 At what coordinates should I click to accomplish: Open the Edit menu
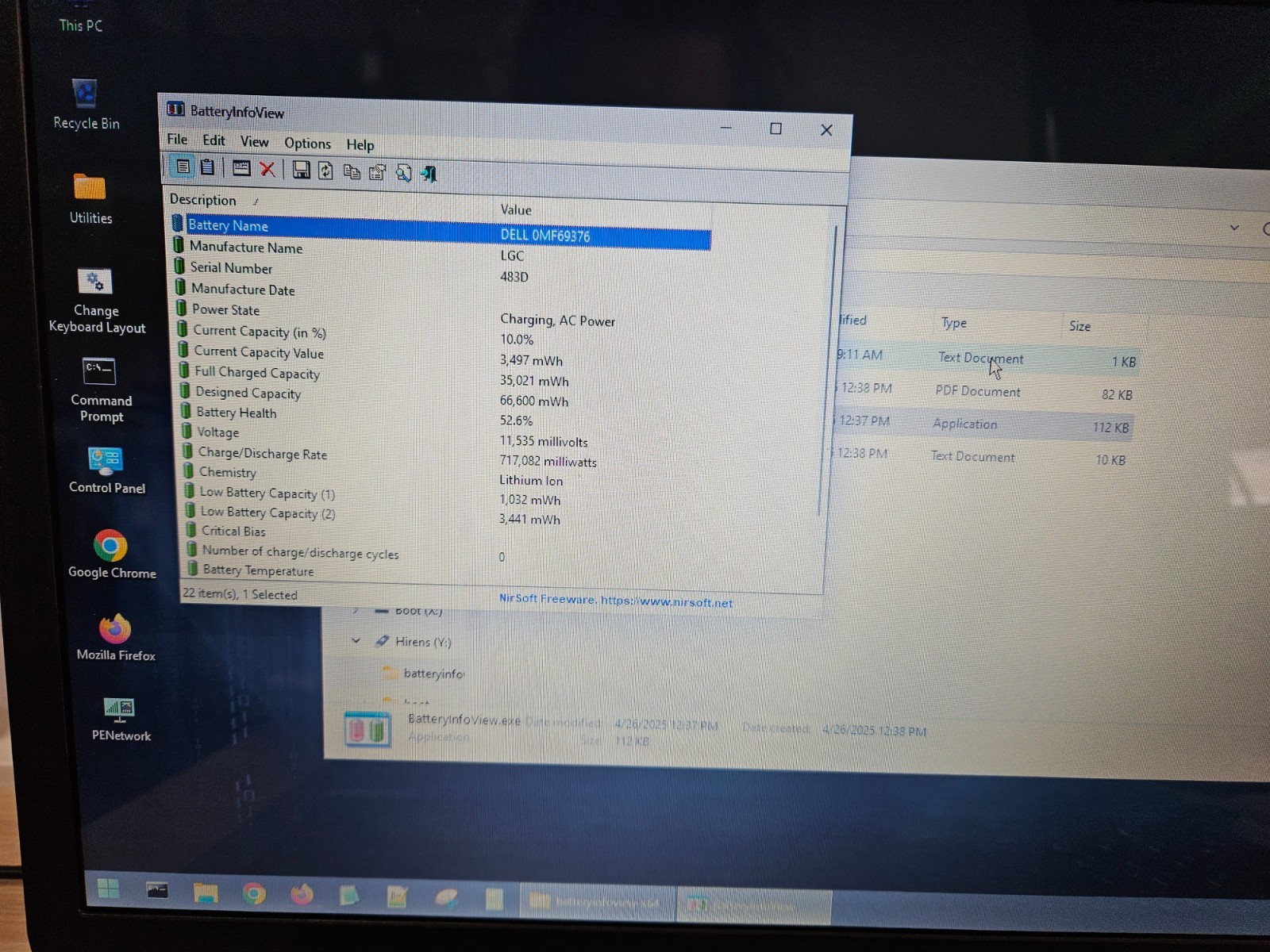pyautogui.click(x=214, y=140)
